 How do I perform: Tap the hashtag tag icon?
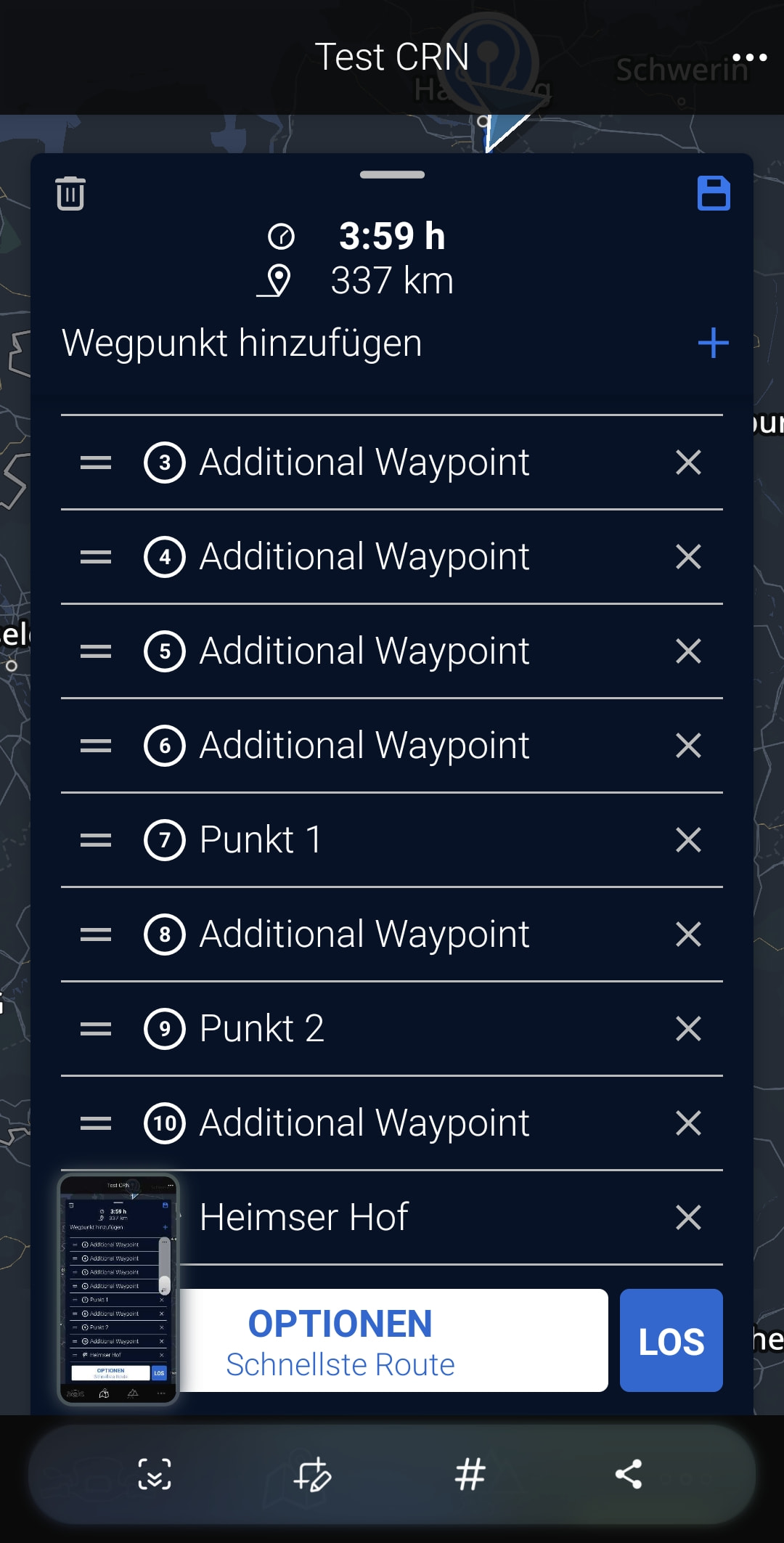pyautogui.click(x=470, y=1474)
